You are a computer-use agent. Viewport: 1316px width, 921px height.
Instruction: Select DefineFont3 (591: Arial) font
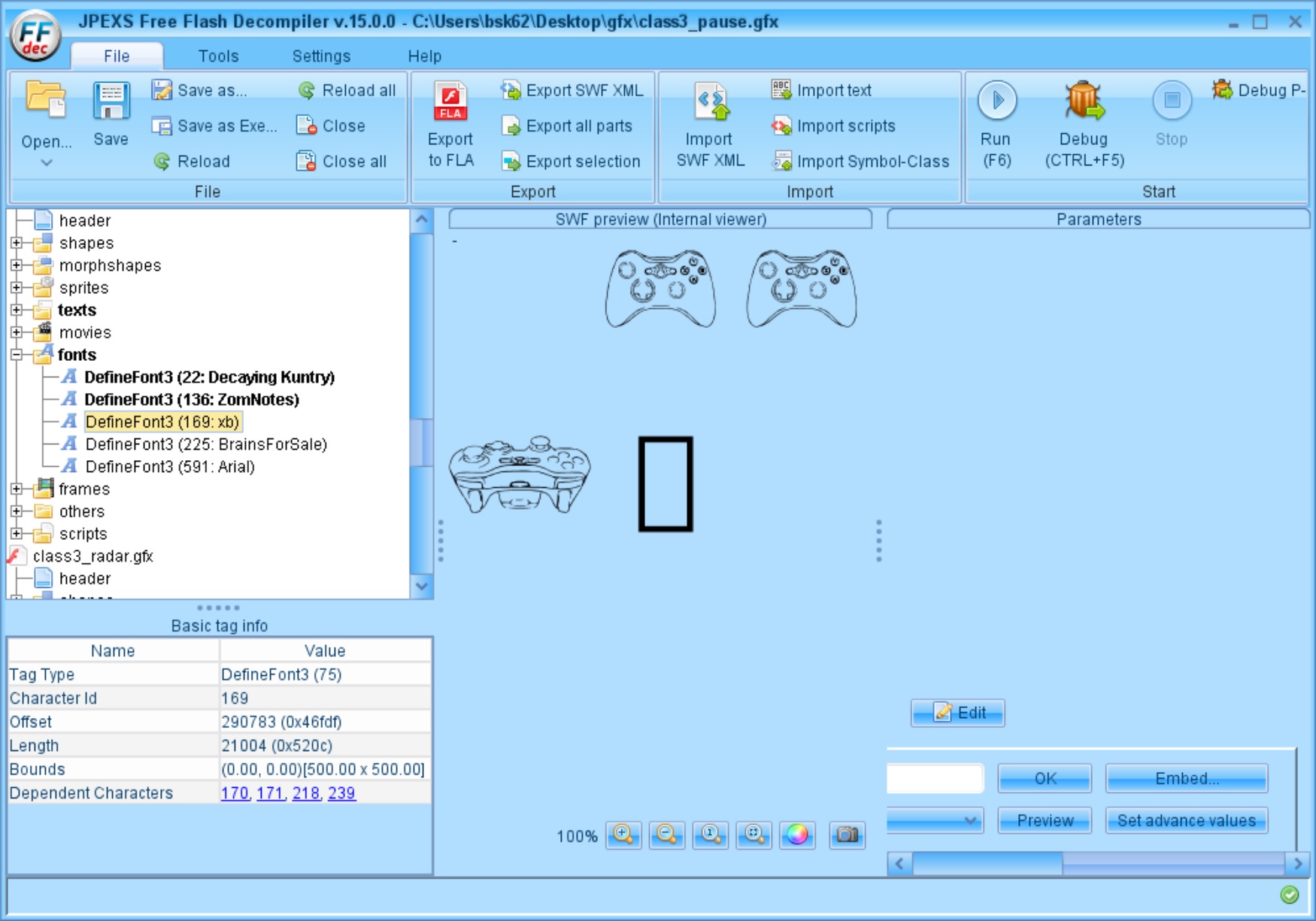pos(170,467)
